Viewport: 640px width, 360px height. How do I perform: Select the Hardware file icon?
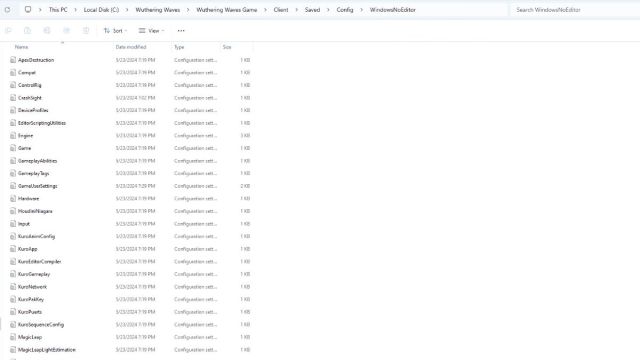(x=13, y=198)
